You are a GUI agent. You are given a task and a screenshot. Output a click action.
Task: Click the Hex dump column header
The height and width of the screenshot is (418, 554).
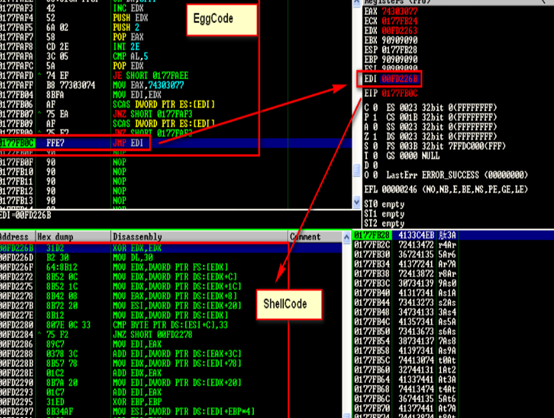pos(73,237)
